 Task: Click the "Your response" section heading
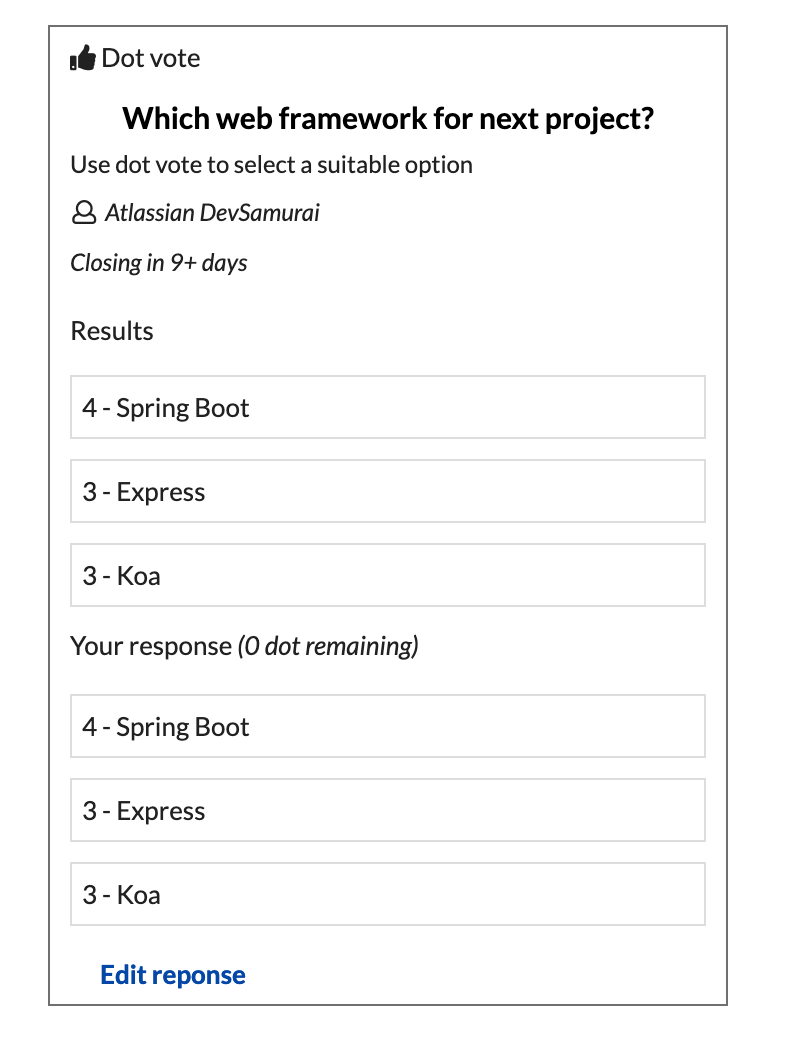pyautogui.click(x=150, y=646)
